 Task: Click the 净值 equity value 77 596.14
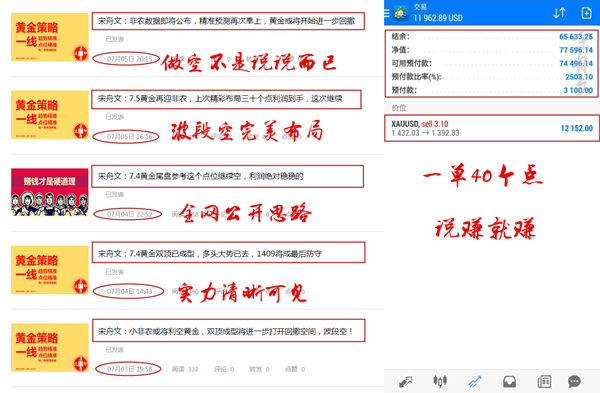pyautogui.click(x=576, y=50)
